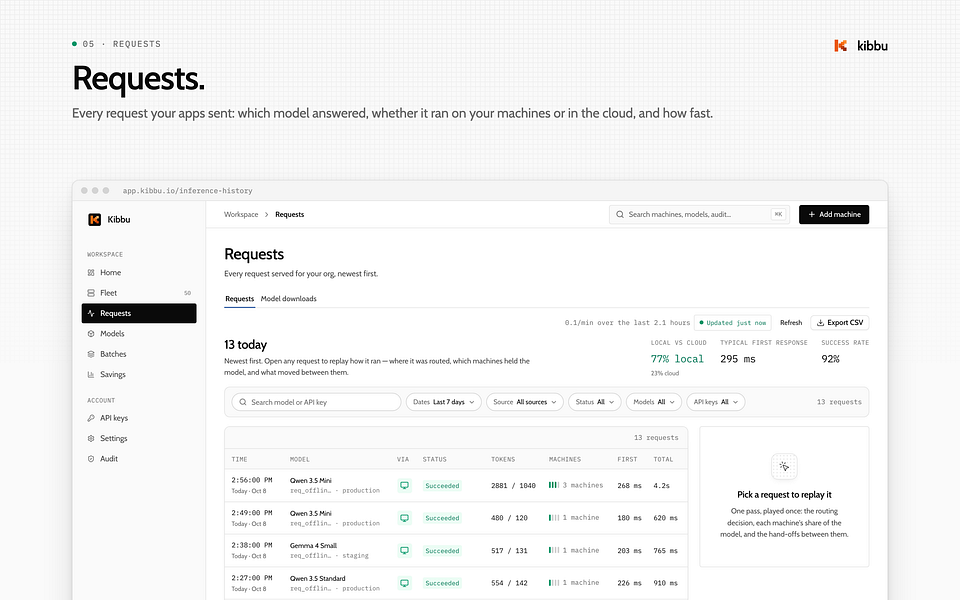The height and width of the screenshot is (600, 960).
Task: Click the Settings gear icon
Action: (91, 438)
